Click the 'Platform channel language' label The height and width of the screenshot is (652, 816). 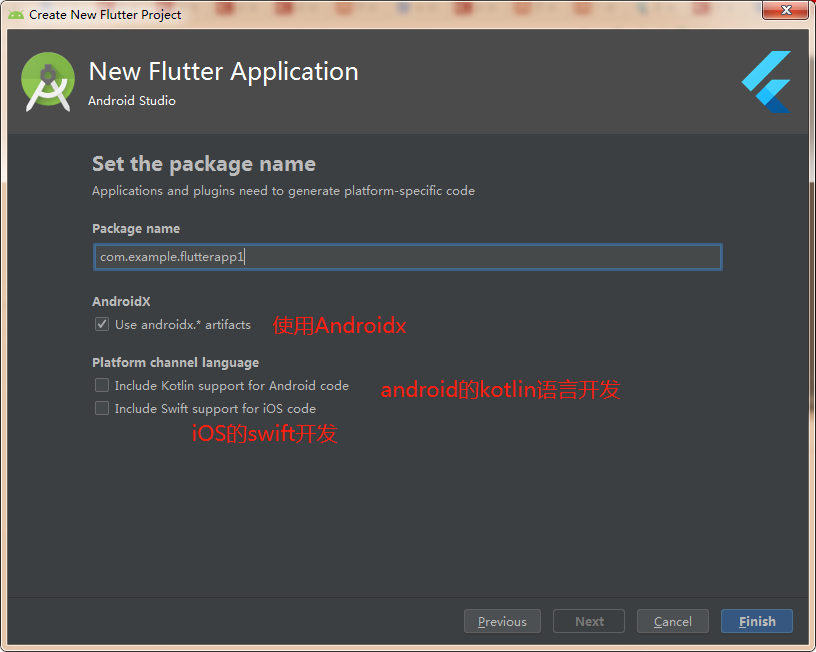coord(175,362)
